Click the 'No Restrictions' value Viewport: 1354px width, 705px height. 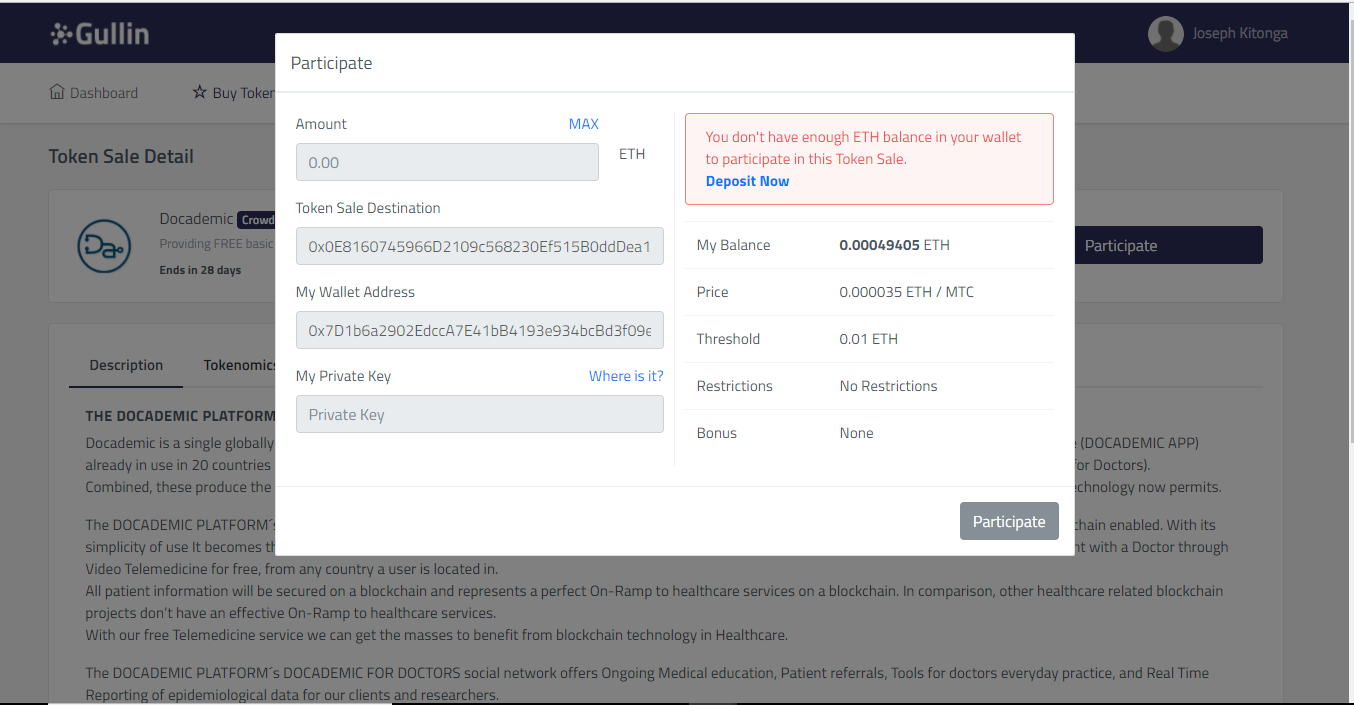(x=889, y=386)
